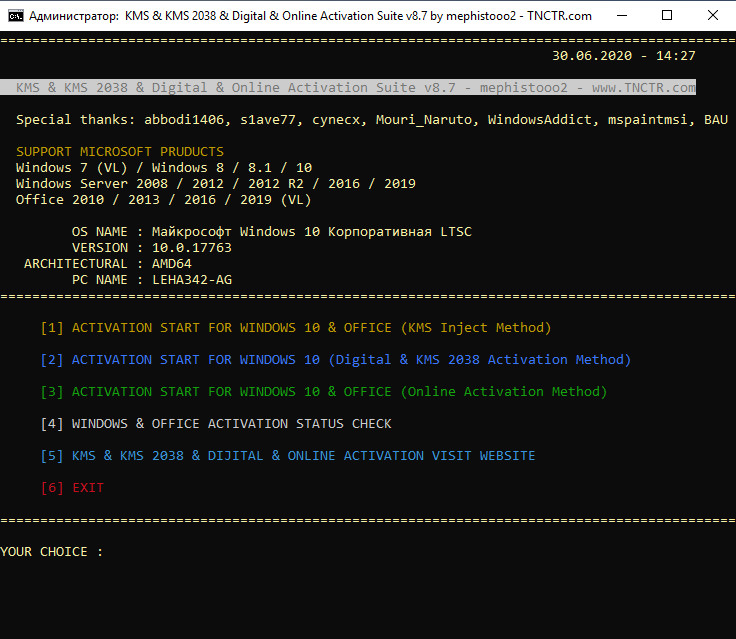Select option [4] Windows & Office Activation Status Check
The width and height of the screenshot is (736, 639).
coord(216,423)
